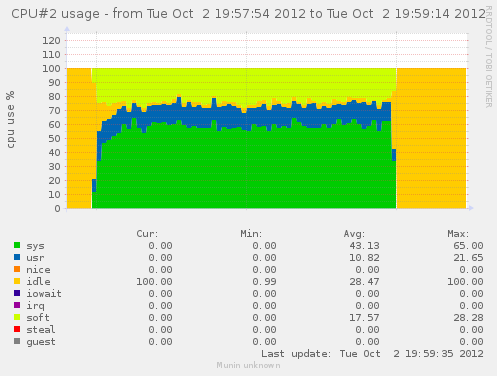Click the soft Max value 28.28
This screenshot has width=497, height=376.
click(x=468, y=318)
